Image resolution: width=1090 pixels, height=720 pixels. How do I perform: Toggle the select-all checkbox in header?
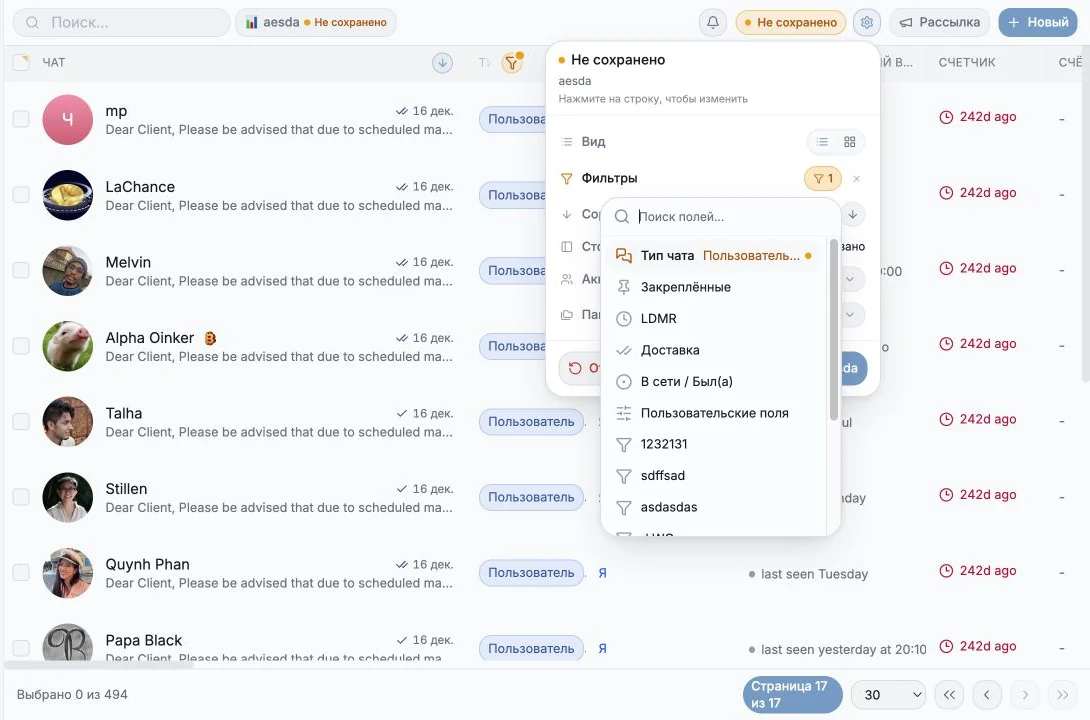(22, 63)
